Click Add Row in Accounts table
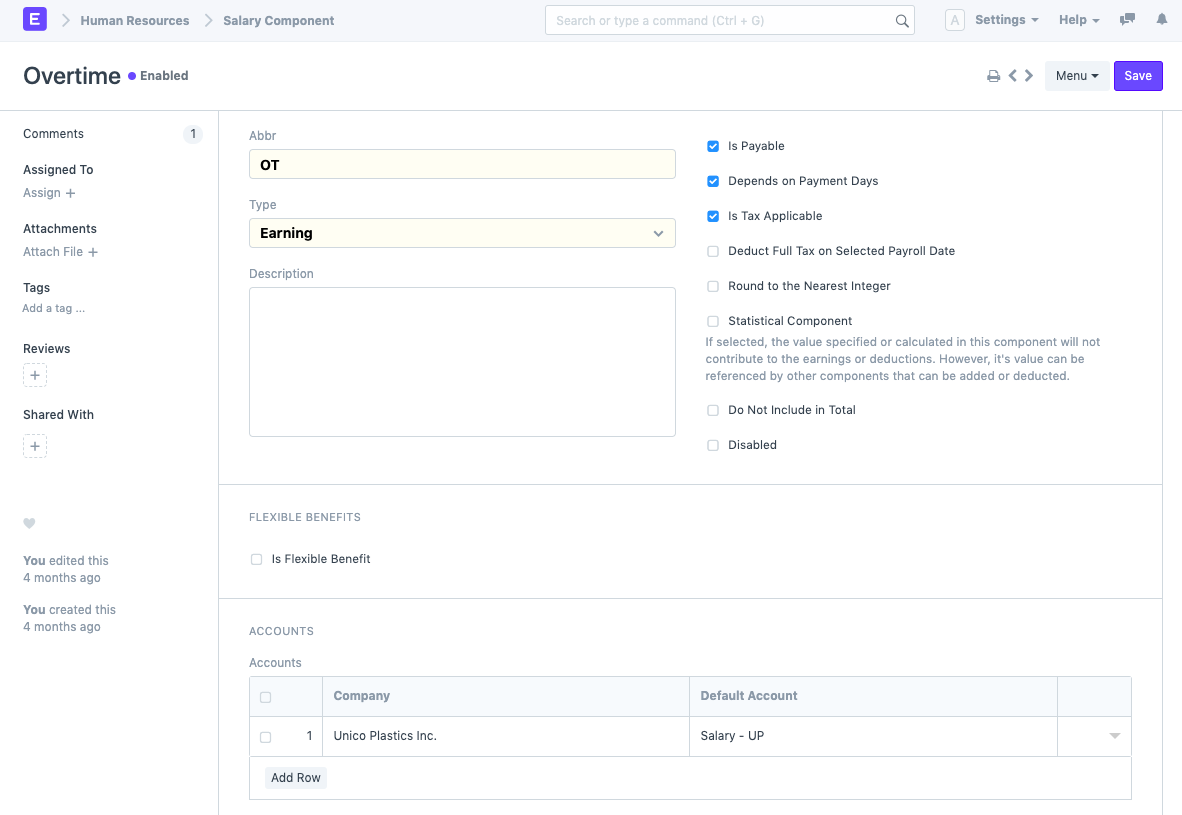This screenshot has width=1182, height=815. coord(296,778)
